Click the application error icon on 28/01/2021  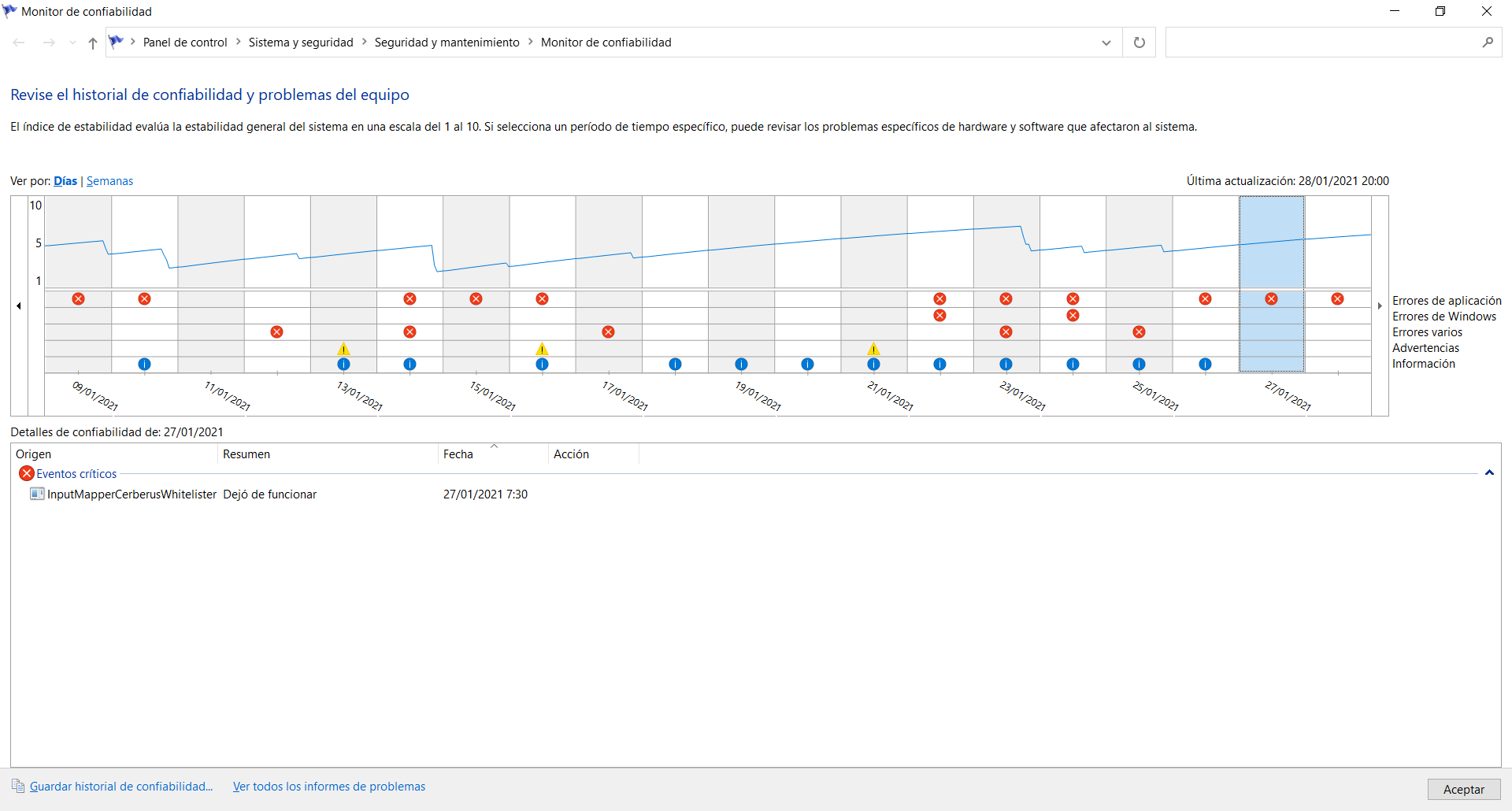pos(1337,299)
